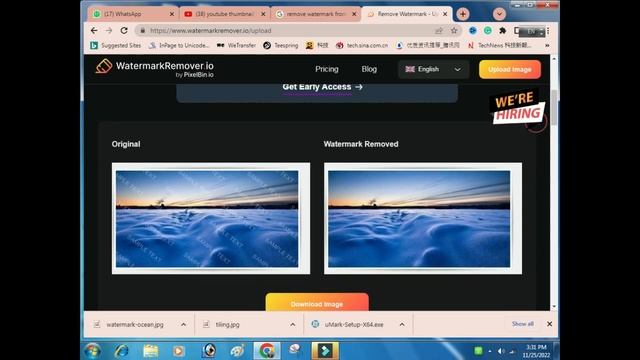
Task: Expand options for tiling.jpg download
Action: (x=293, y=324)
